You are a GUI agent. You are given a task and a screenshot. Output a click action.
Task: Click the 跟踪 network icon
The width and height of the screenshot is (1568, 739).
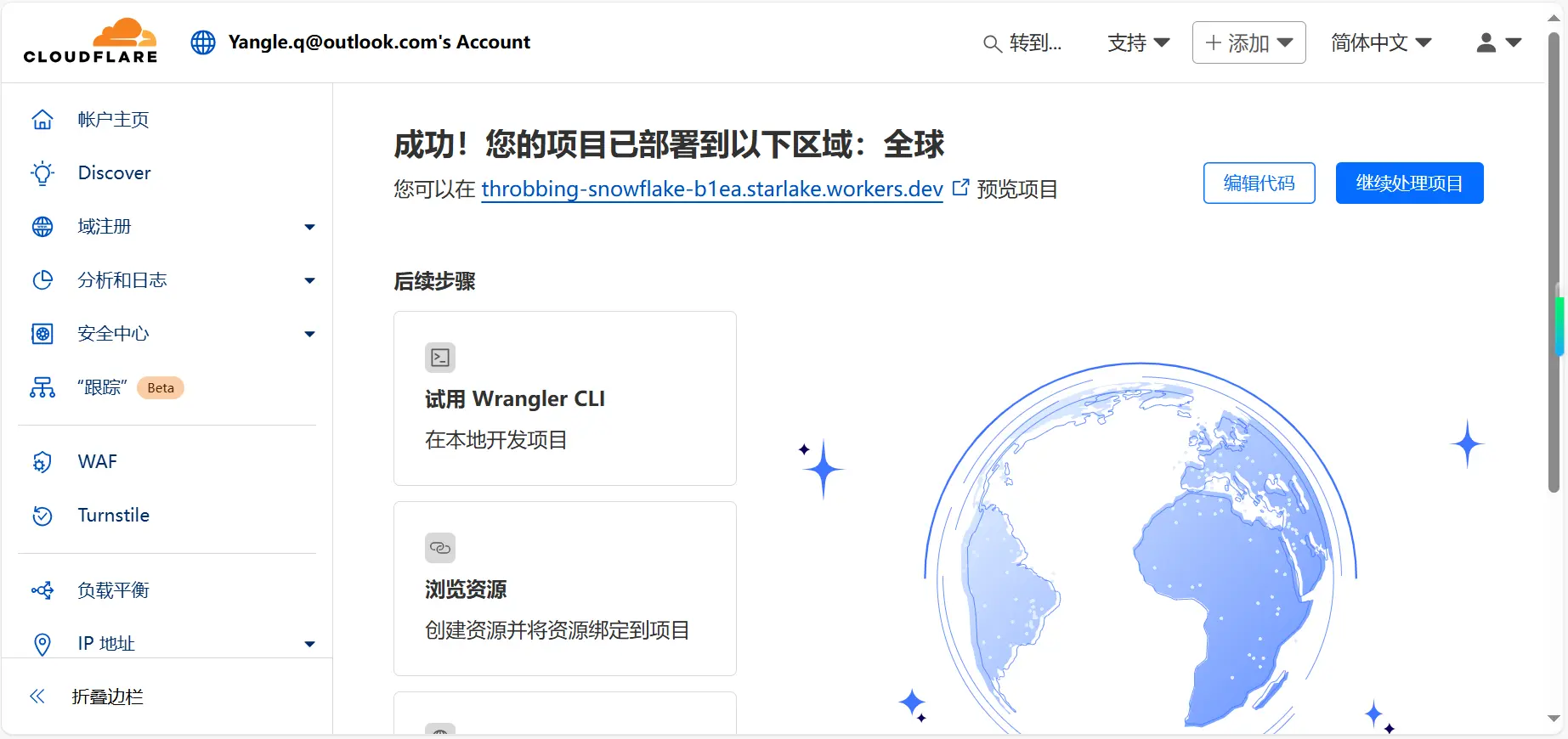click(42, 387)
